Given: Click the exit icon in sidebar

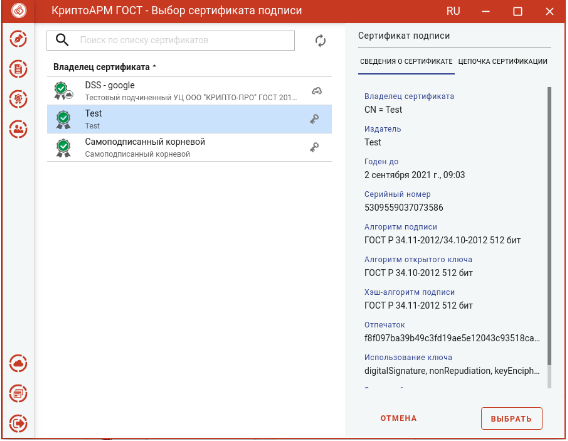Looking at the screenshot, I should 18,423.
